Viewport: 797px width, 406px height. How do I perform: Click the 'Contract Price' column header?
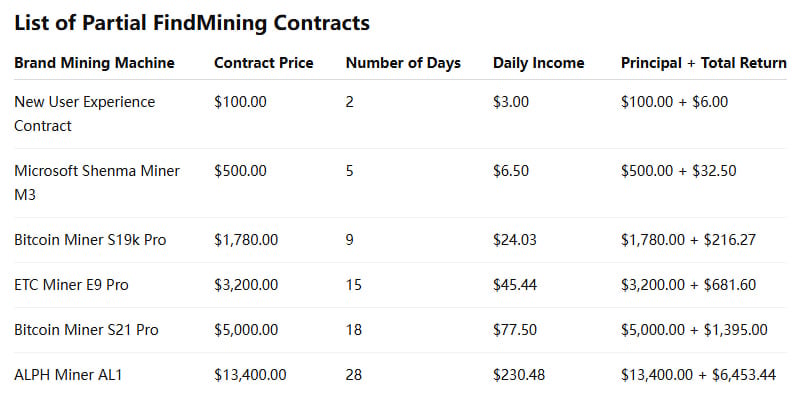tap(264, 63)
